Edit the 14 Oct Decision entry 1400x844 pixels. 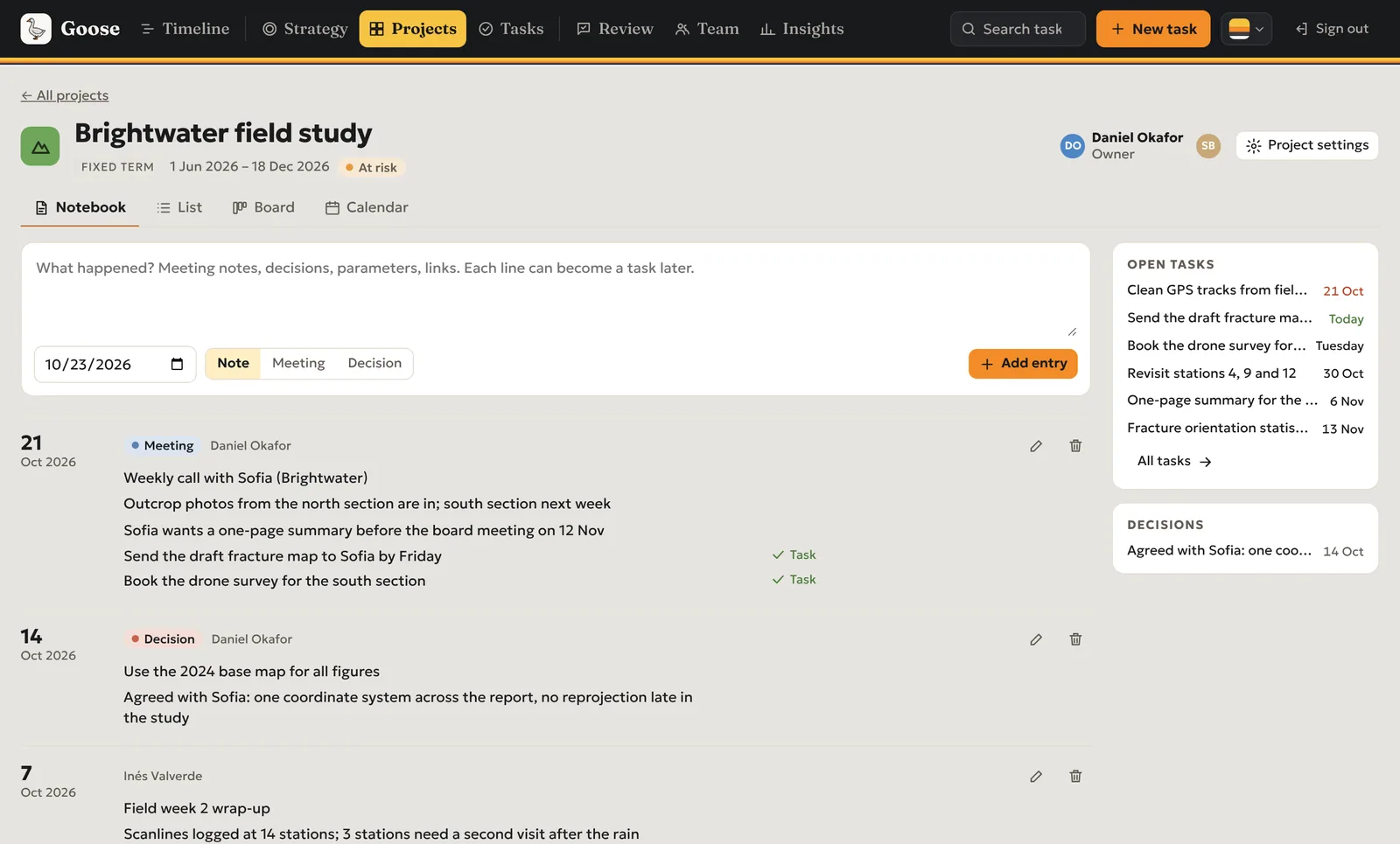click(1036, 639)
